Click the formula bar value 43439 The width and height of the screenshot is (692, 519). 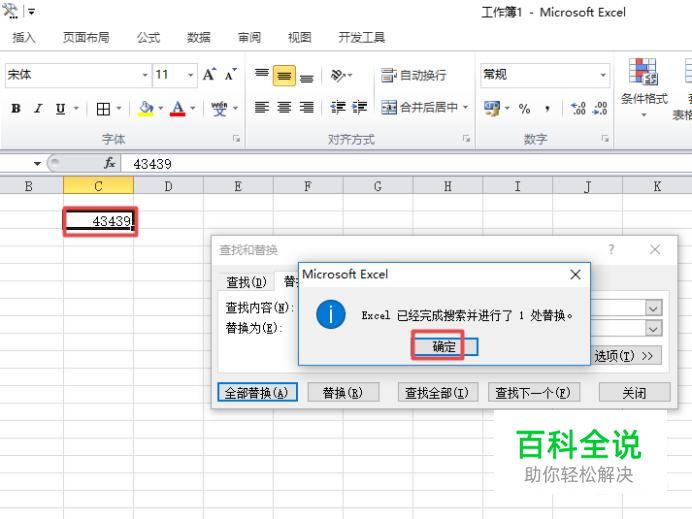pyautogui.click(x=152, y=164)
